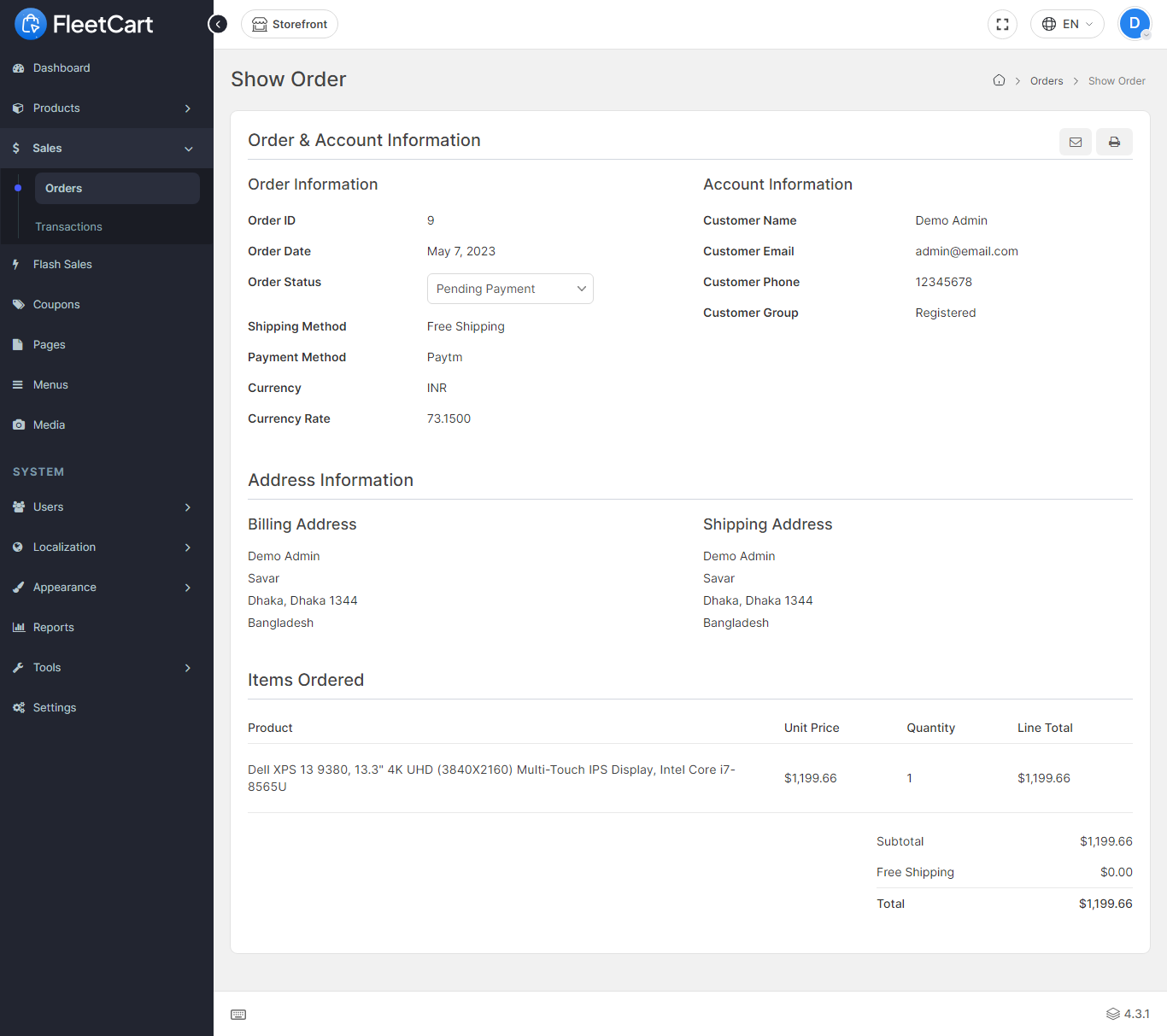Screen dimensions: 1167x1036
Task: Click the Sales dollar icon
Action: (x=16, y=149)
